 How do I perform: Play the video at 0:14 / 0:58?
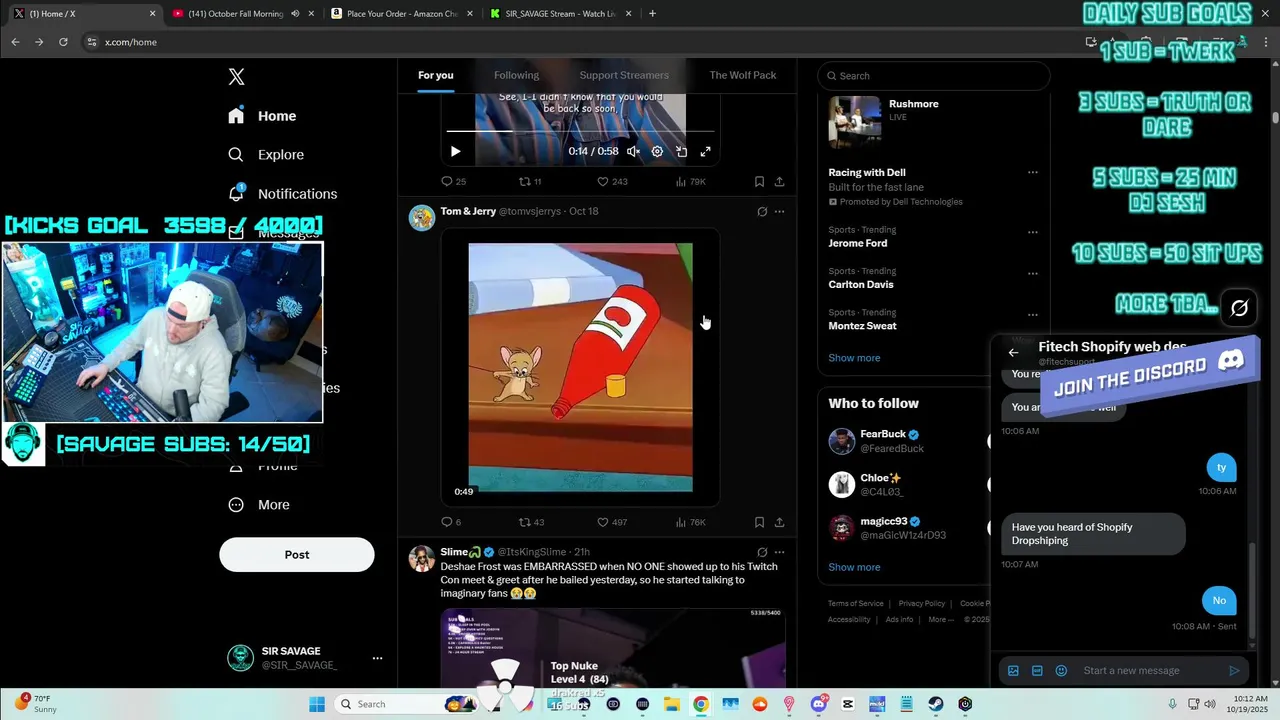pos(455,151)
